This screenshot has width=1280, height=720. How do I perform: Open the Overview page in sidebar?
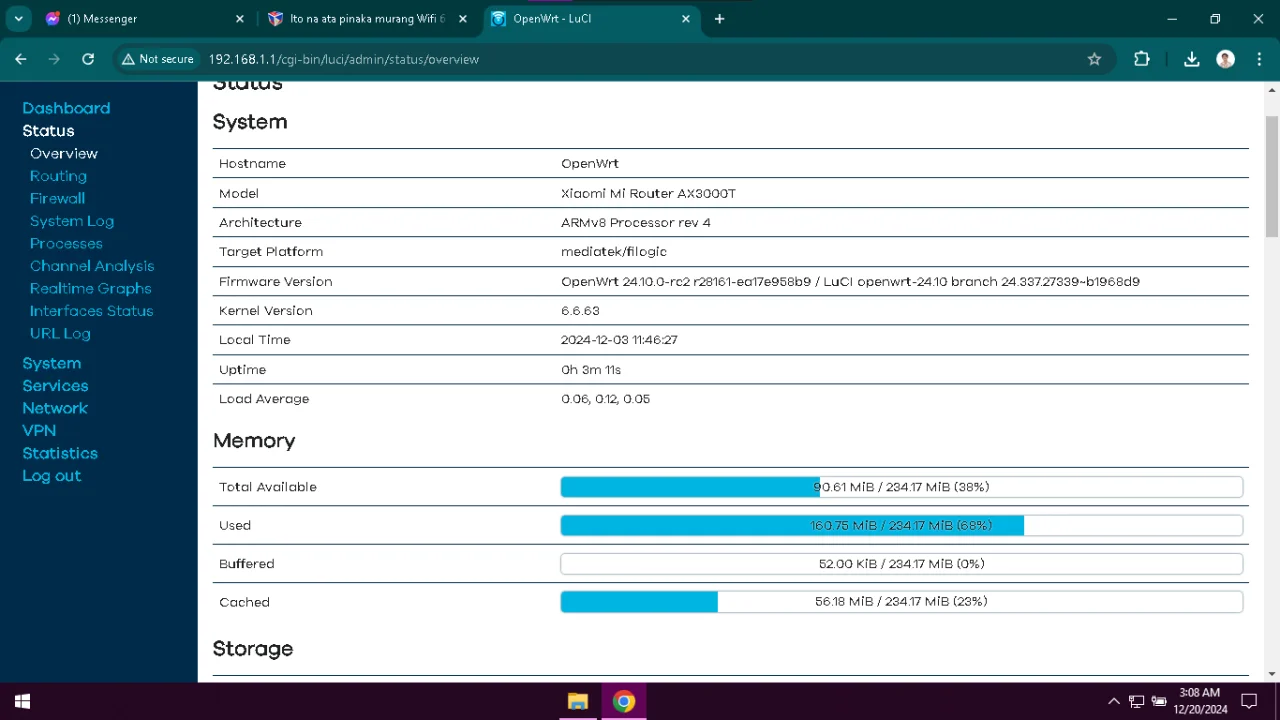(64, 153)
